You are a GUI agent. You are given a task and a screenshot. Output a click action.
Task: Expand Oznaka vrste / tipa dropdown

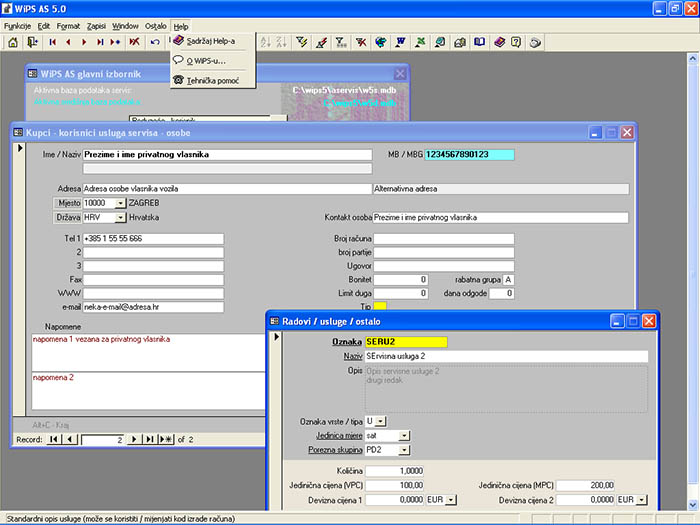[x=380, y=421]
